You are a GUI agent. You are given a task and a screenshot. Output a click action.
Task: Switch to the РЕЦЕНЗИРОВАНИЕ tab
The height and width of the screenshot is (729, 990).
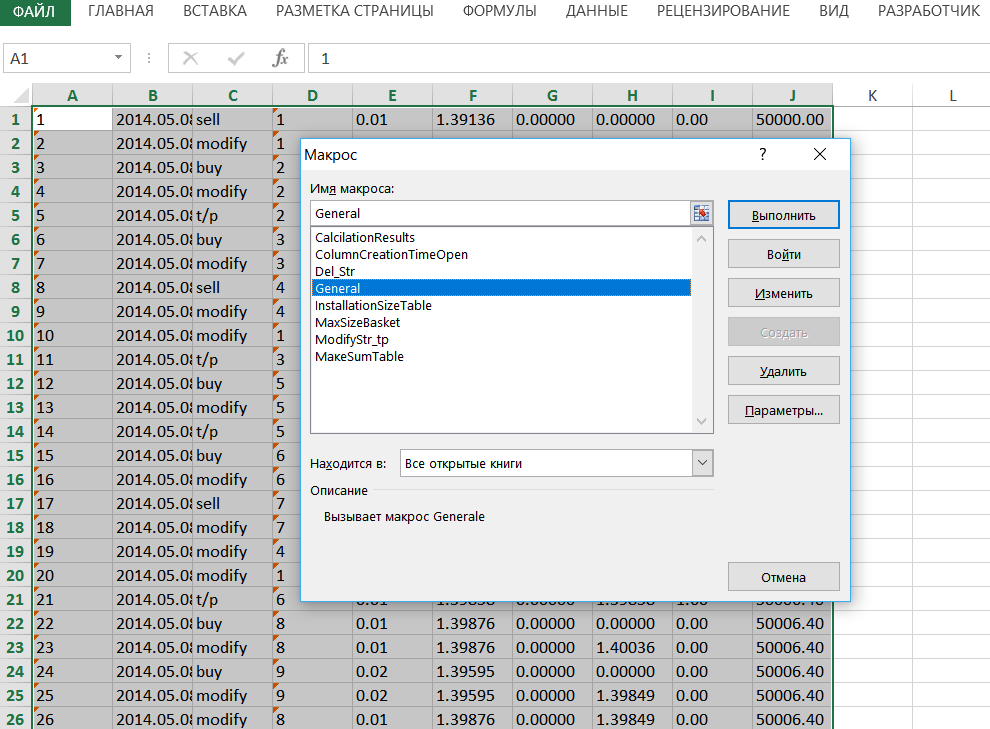click(x=723, y=11)
